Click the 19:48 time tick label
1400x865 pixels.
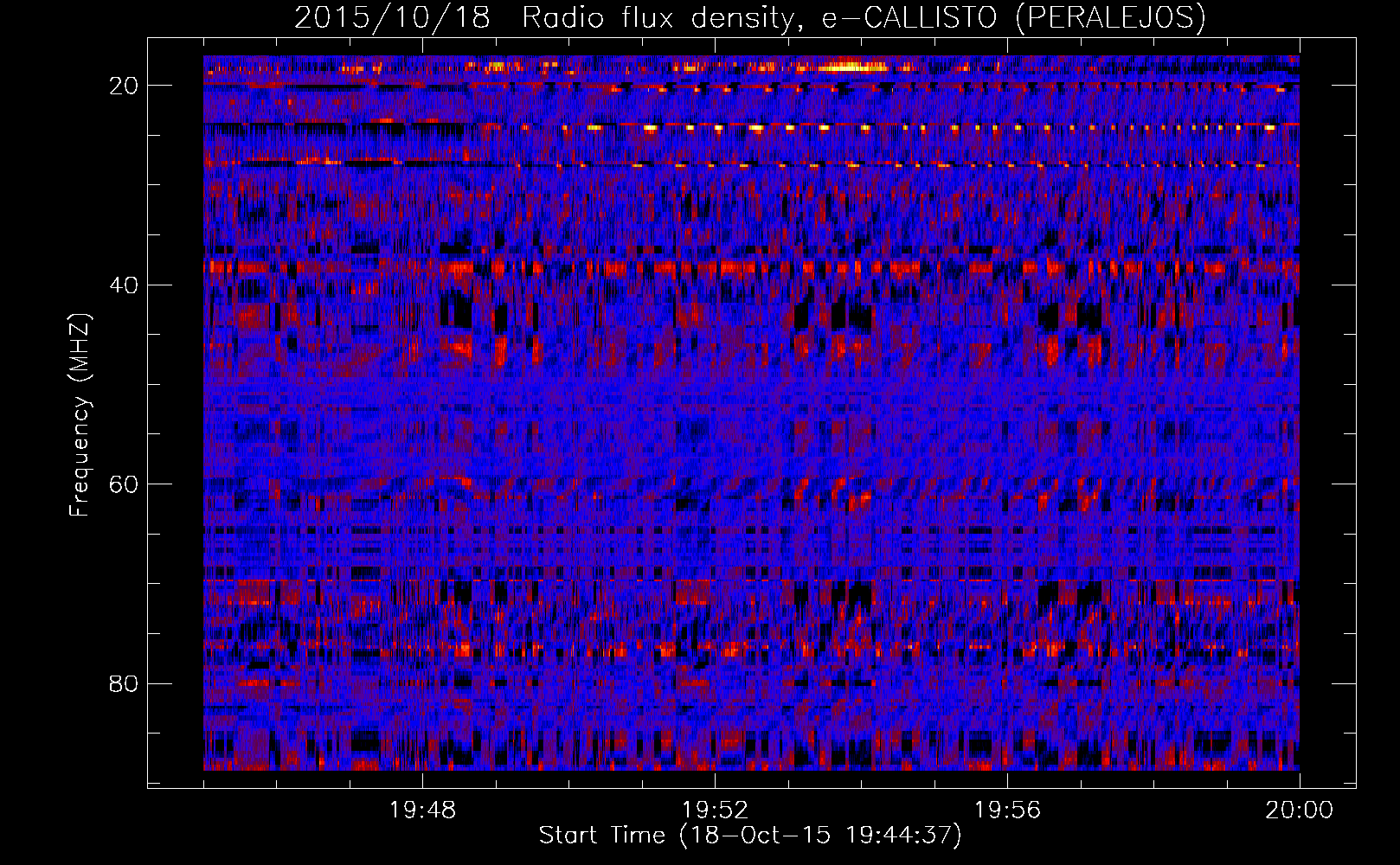coord(422,811)
